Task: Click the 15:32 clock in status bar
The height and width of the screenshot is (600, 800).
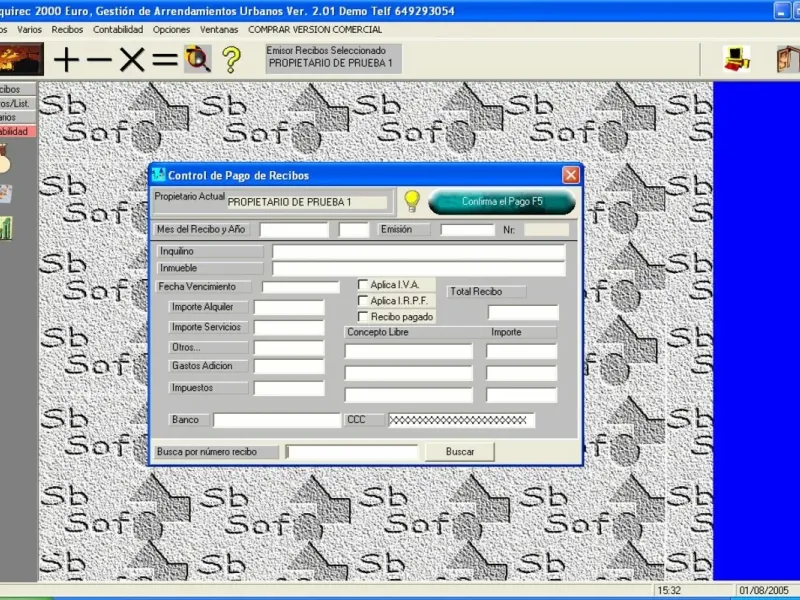Action: click(x=669, y=590)
